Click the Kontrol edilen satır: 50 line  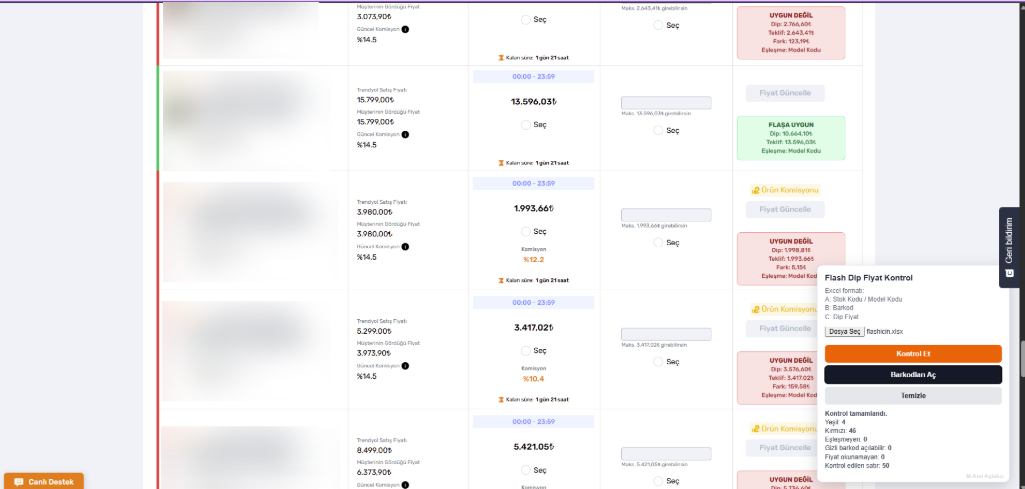(x=857, y=465)
